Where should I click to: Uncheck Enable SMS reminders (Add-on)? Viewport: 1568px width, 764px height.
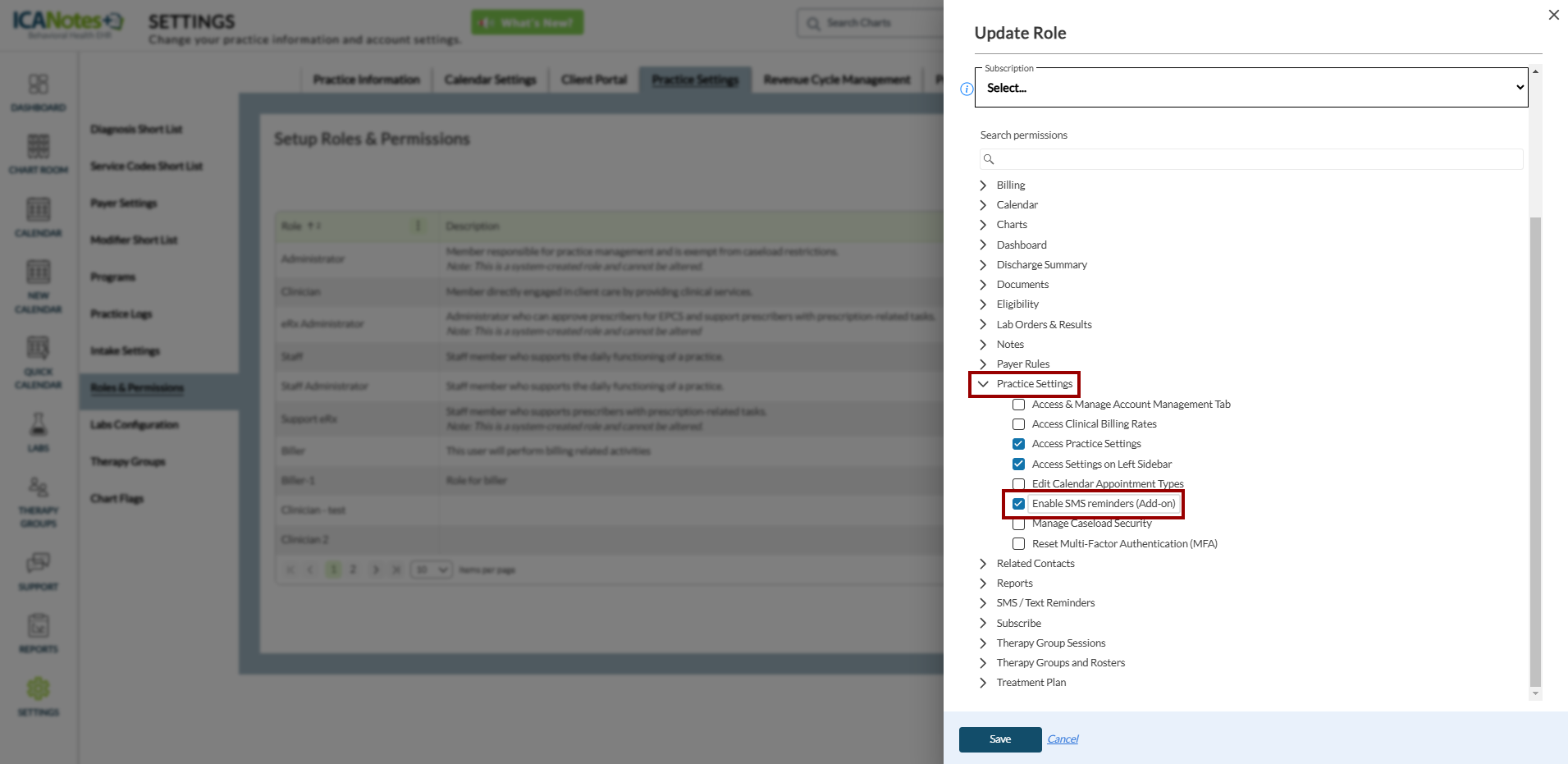pyautogui.click(x=1018, y=504)
